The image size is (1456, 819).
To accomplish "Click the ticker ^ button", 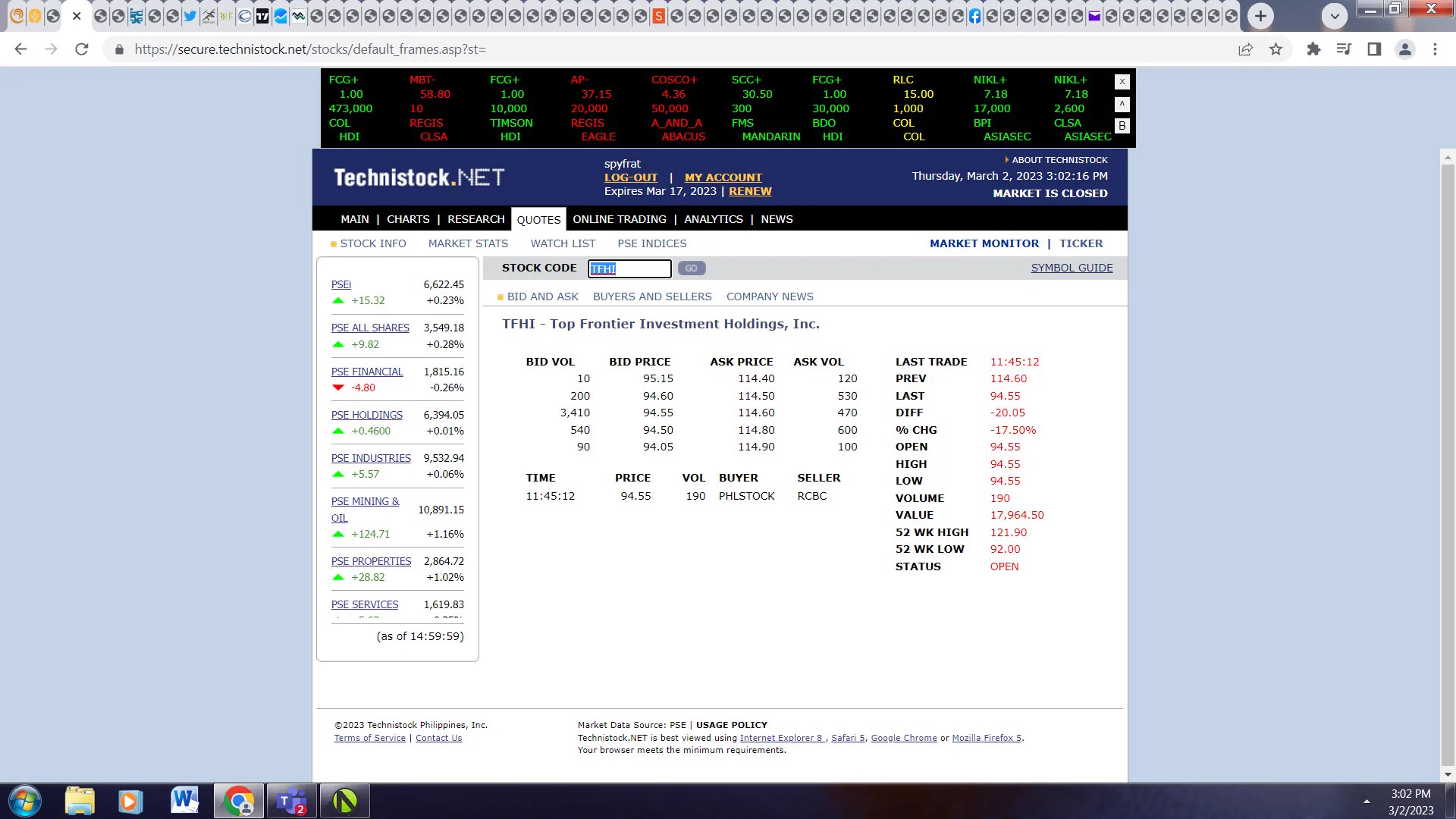I will click(x=1122, y=104).
